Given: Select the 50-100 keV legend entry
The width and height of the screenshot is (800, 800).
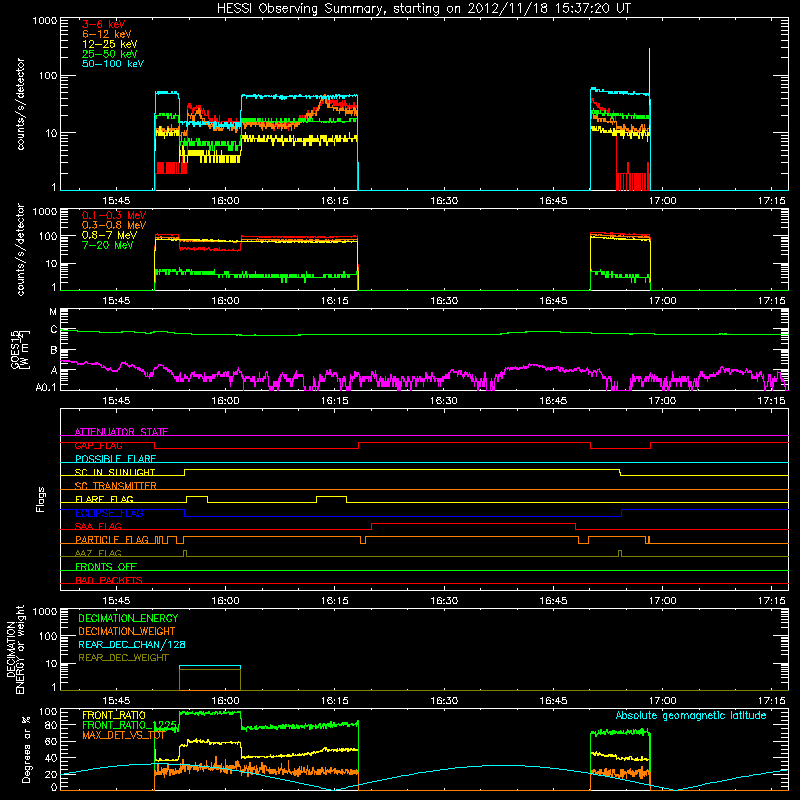Looking at the screenshot, I should [112, 64].
